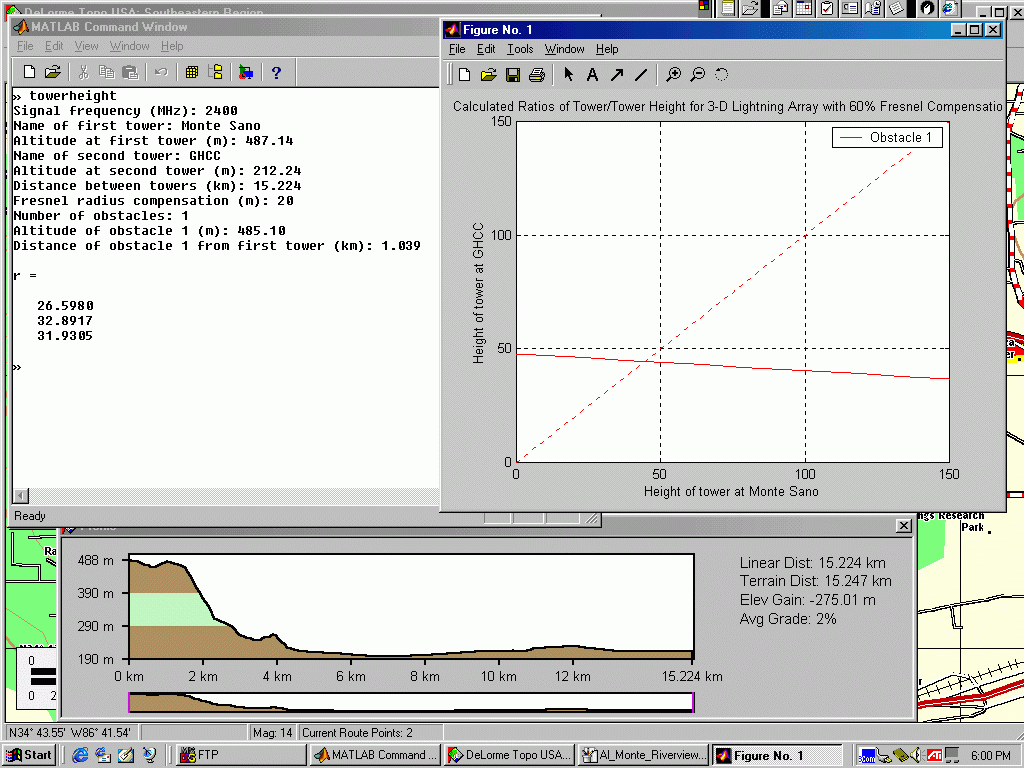Click the Copy icon in MATLAB toolbar

pyautogui.click(x=106, y=72)
